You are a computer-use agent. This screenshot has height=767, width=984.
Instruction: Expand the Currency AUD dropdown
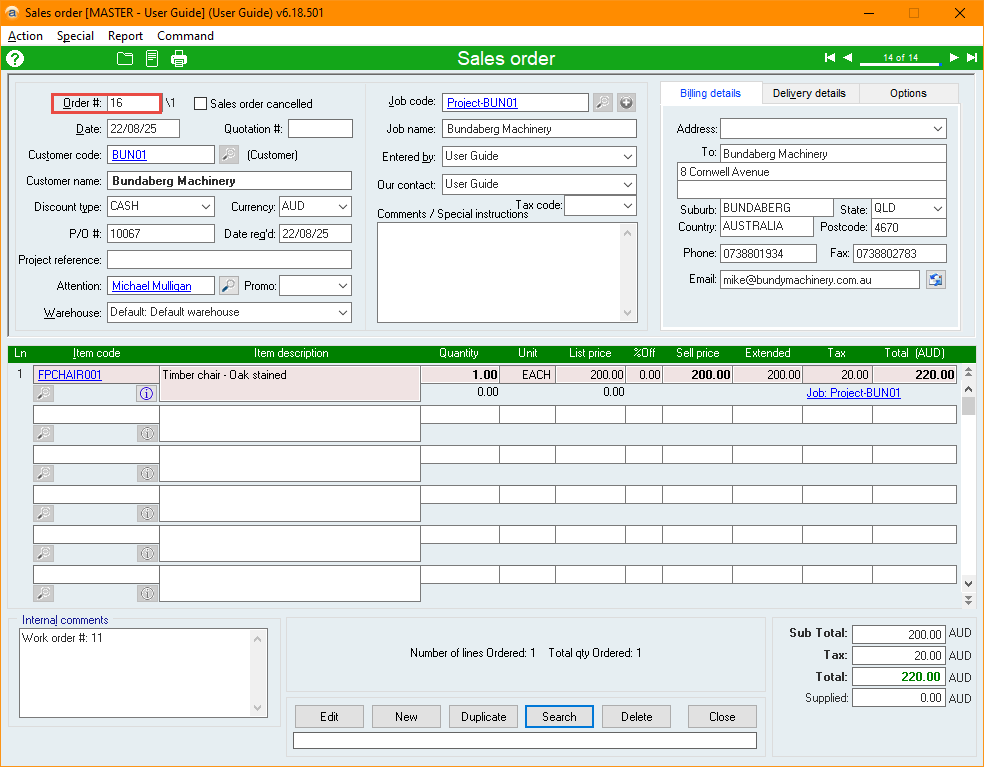343,206
